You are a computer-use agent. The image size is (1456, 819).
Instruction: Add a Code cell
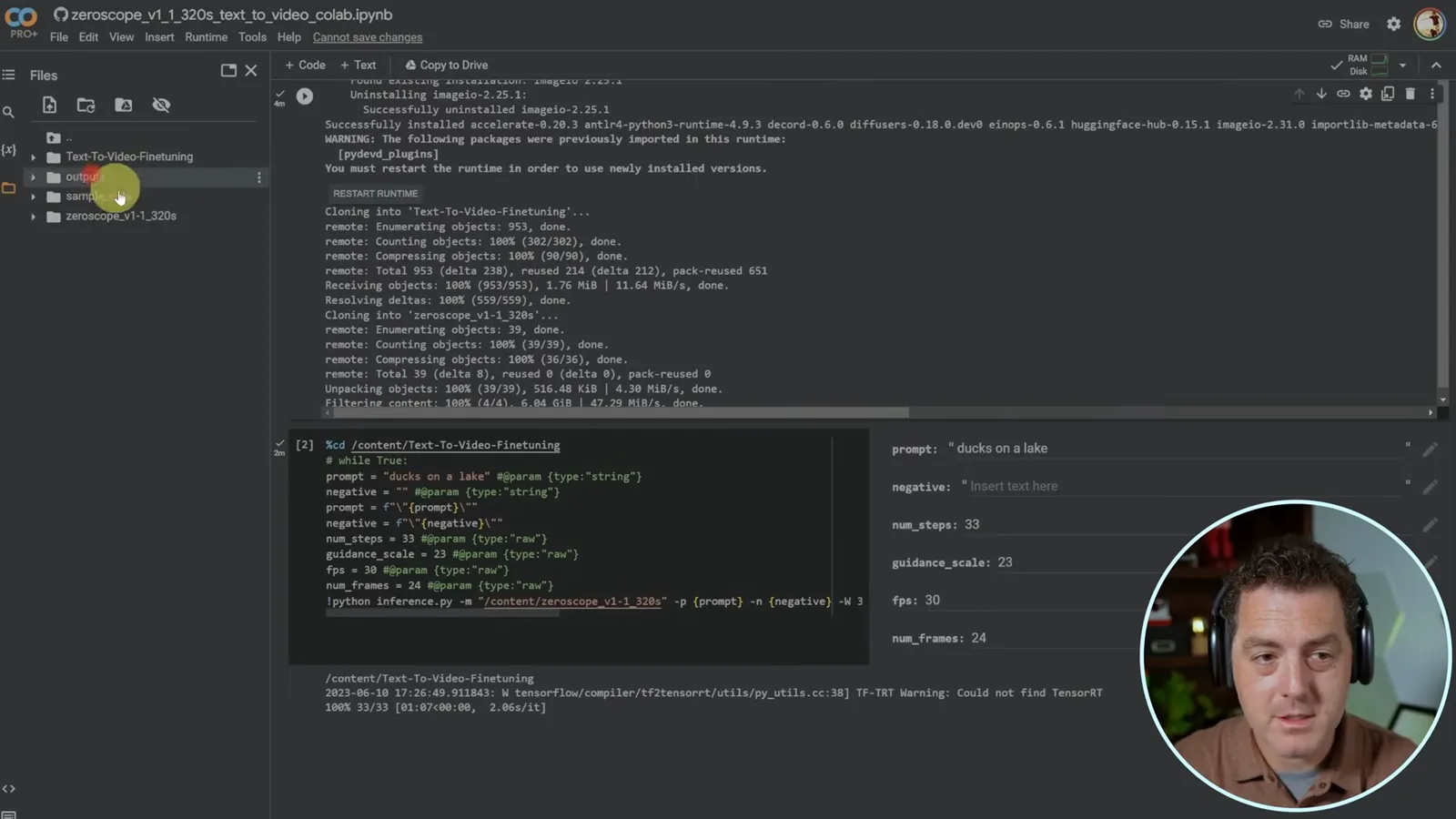click(x=305, y=65)
